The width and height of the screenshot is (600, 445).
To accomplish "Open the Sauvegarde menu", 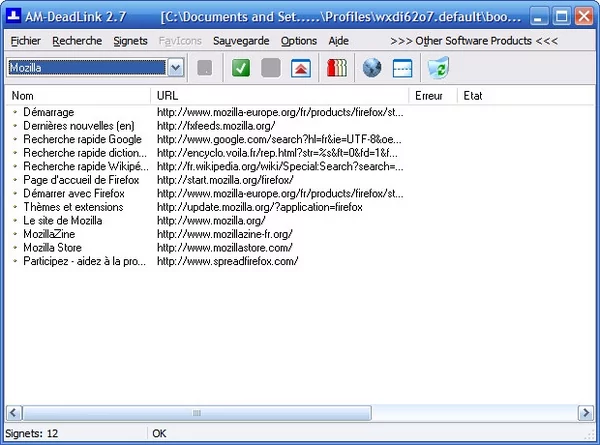I will click(x=241, y=41).
